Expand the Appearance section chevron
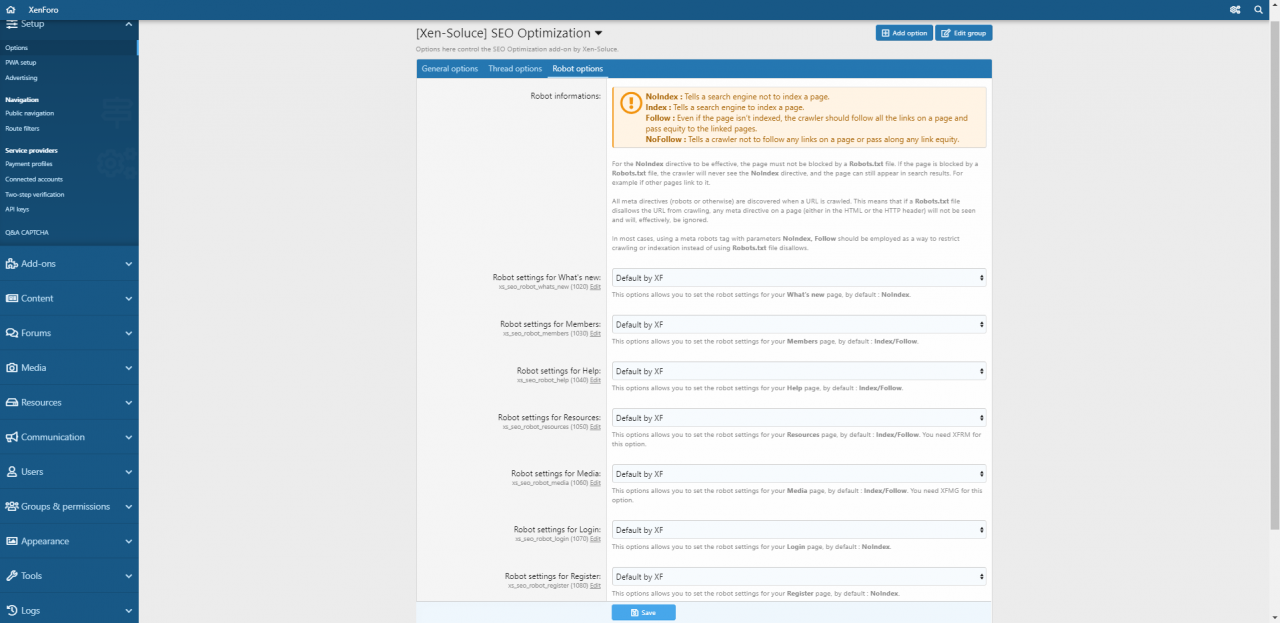The width and height of the screenshot is (1280, 623). [129, 541]
